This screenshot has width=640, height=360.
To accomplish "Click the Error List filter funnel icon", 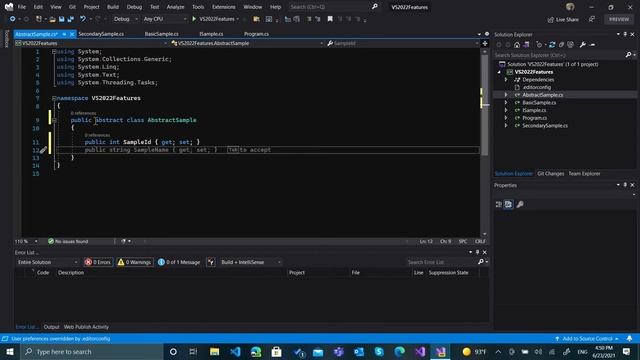I will pyautogui.click(x=211, y=262).
